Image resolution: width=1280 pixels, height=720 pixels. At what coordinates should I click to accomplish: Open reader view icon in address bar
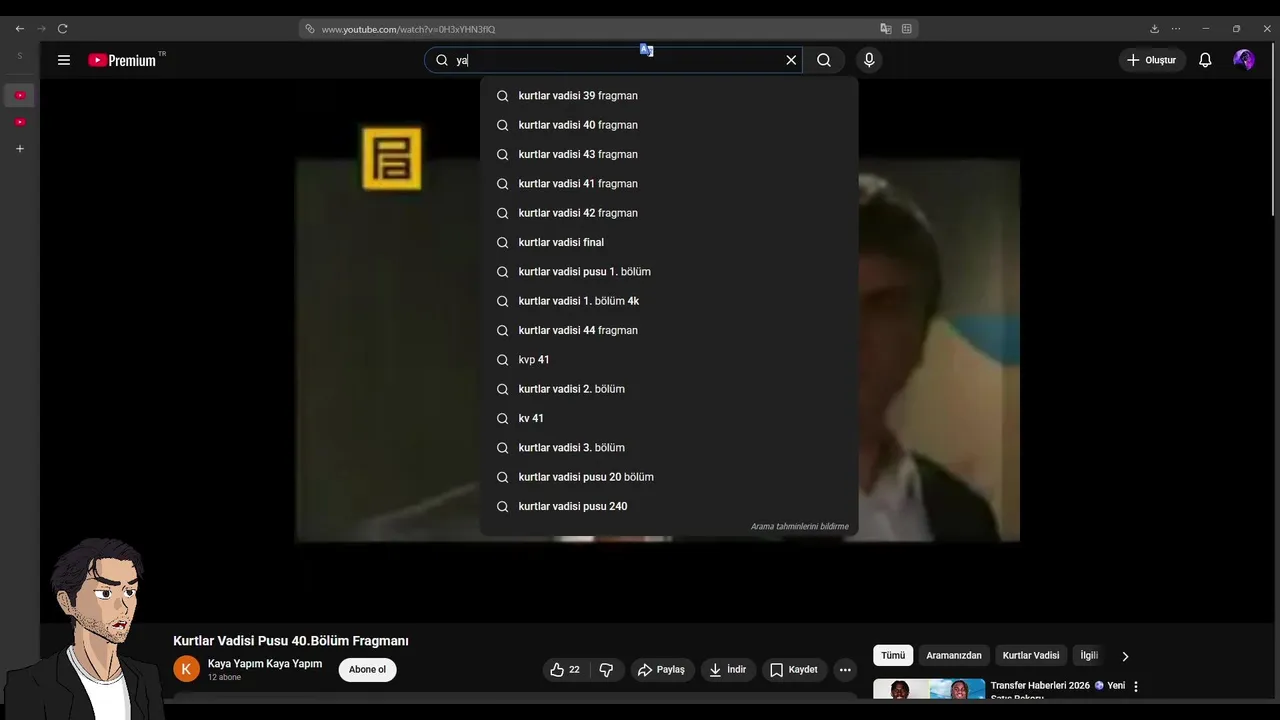point(906,29)
